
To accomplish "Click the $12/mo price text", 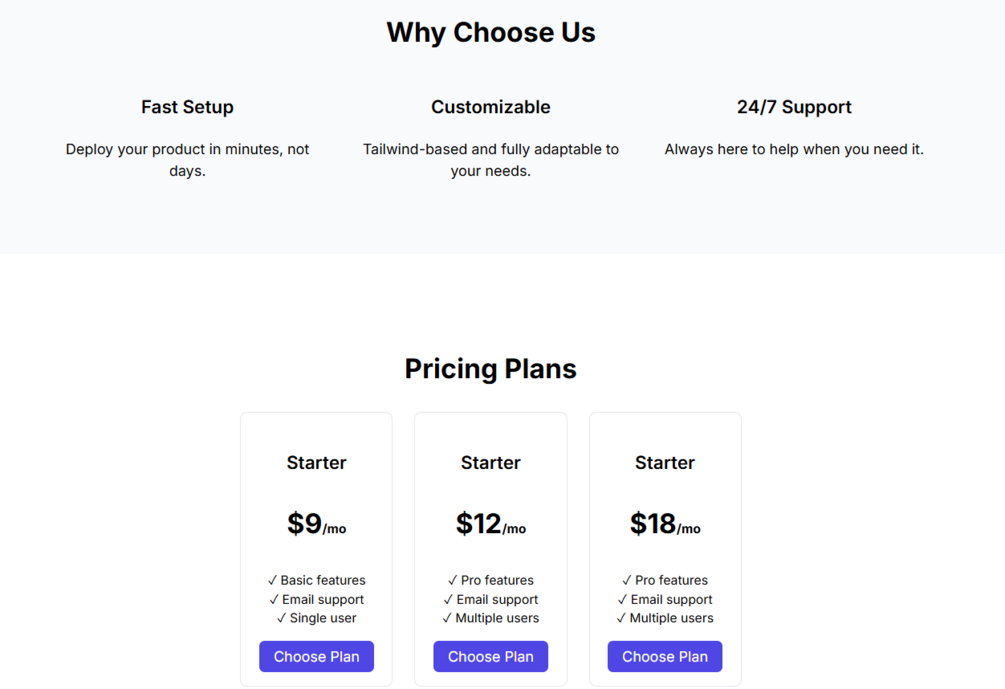I will [x=490, y=524].
